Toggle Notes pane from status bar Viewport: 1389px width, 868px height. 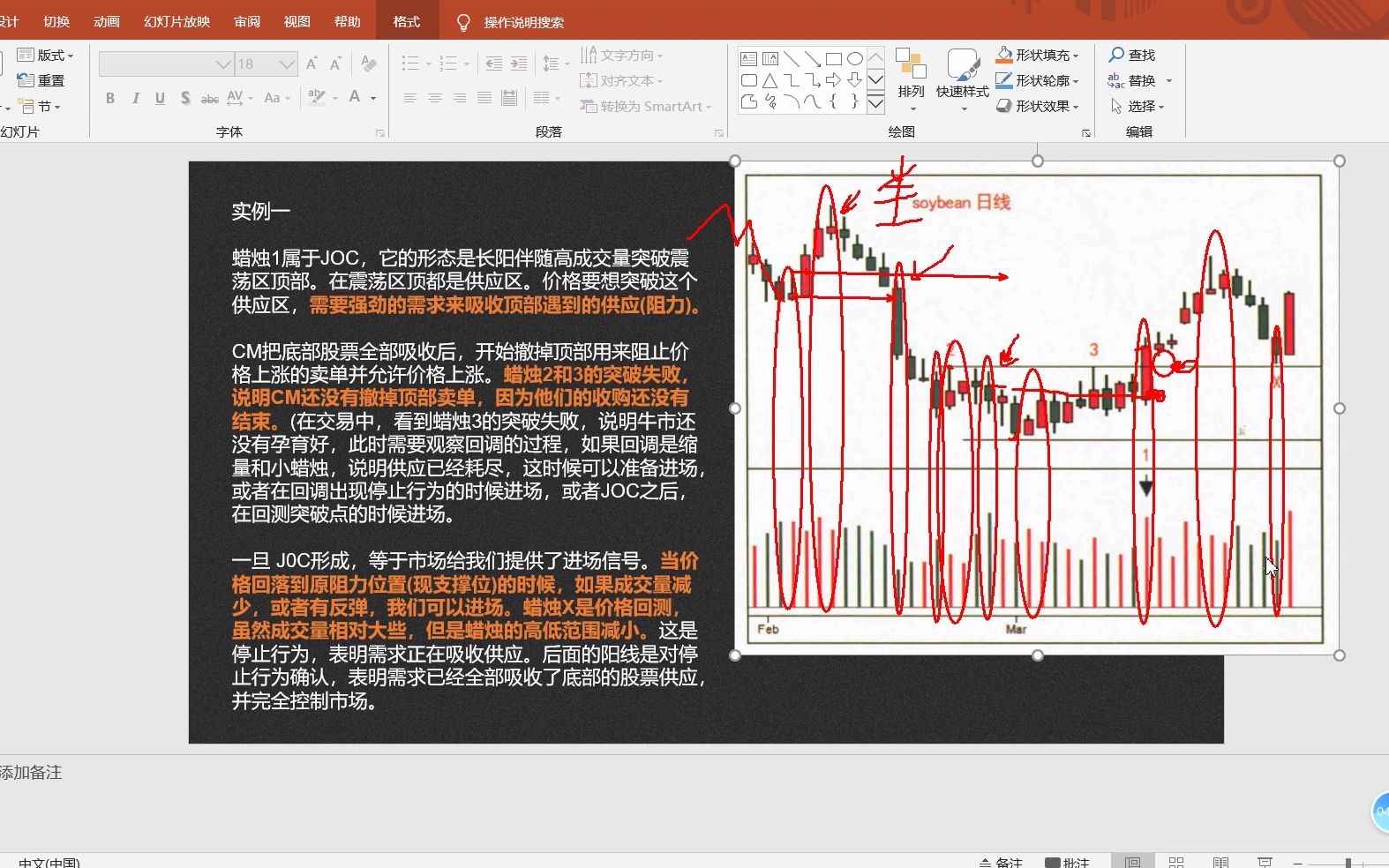1001,862
